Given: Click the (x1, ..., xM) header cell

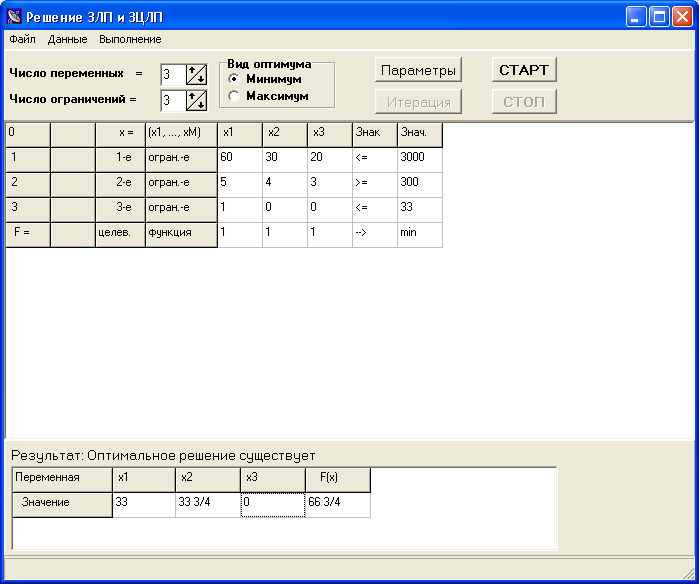Looking at the screenshot, I should coord(181,135).
